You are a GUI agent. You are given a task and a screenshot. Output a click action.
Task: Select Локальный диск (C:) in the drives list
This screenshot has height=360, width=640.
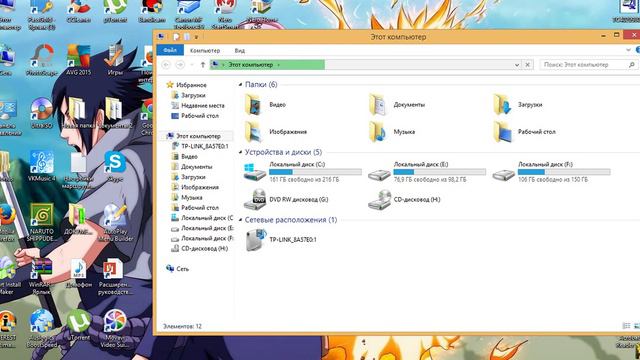pyautogui.click(x=303, y=172)
